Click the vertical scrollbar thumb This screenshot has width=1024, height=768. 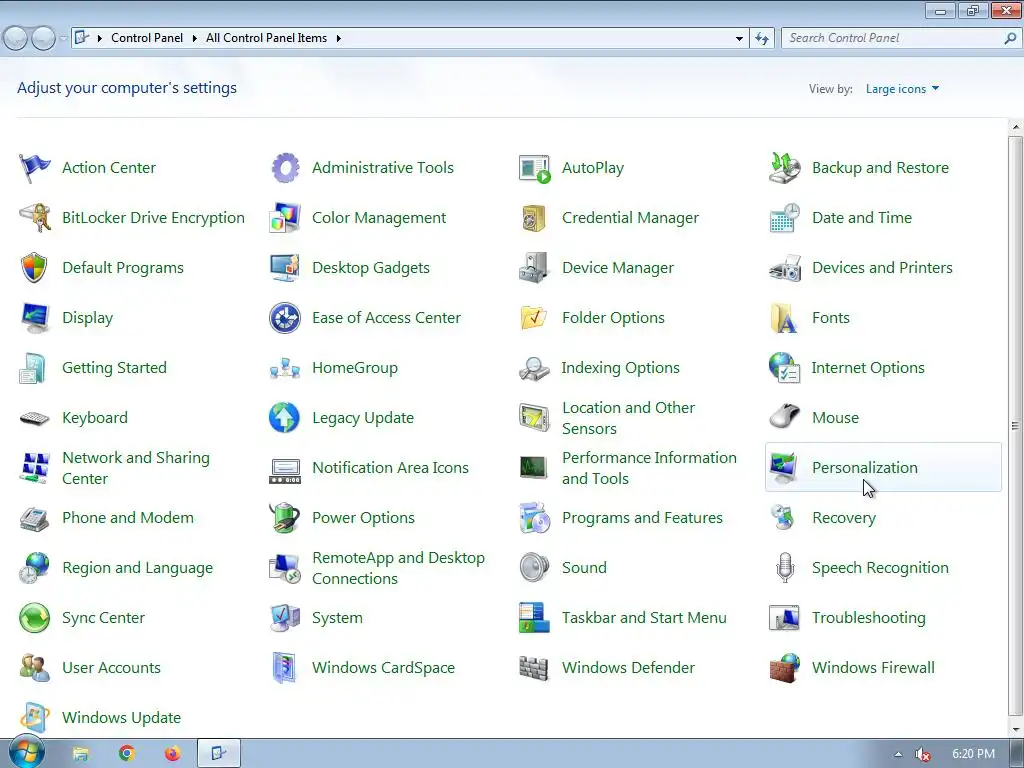[1015, 426]
